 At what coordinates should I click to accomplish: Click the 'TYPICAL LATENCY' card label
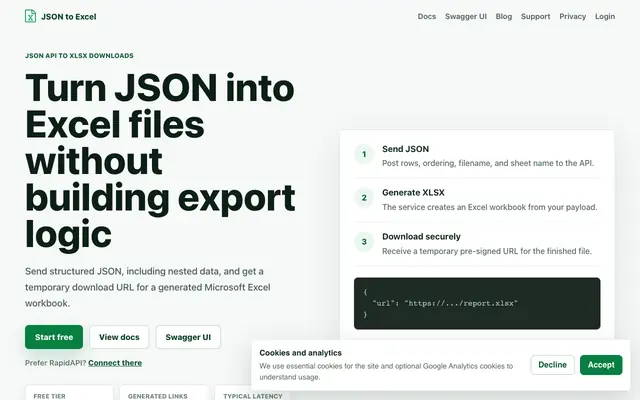click(x=253, y=396)
